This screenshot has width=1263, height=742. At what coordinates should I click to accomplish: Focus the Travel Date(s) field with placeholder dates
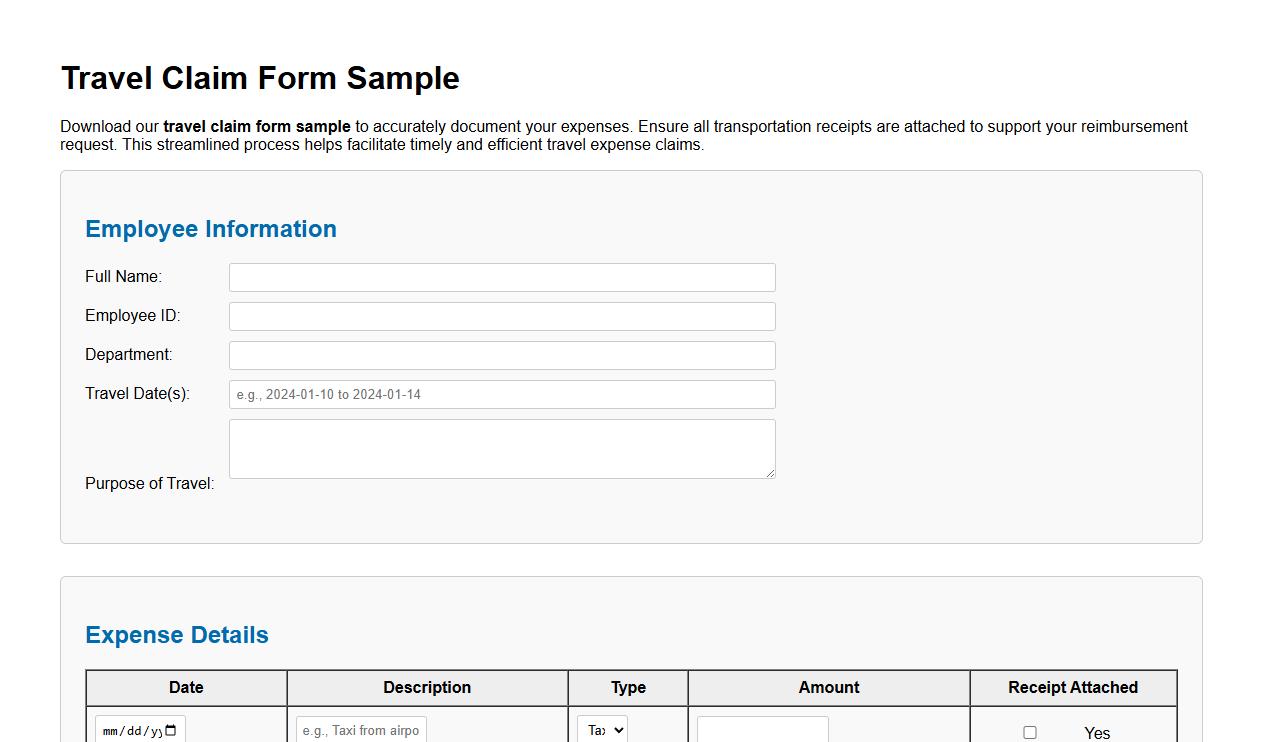tap(502, 394)
